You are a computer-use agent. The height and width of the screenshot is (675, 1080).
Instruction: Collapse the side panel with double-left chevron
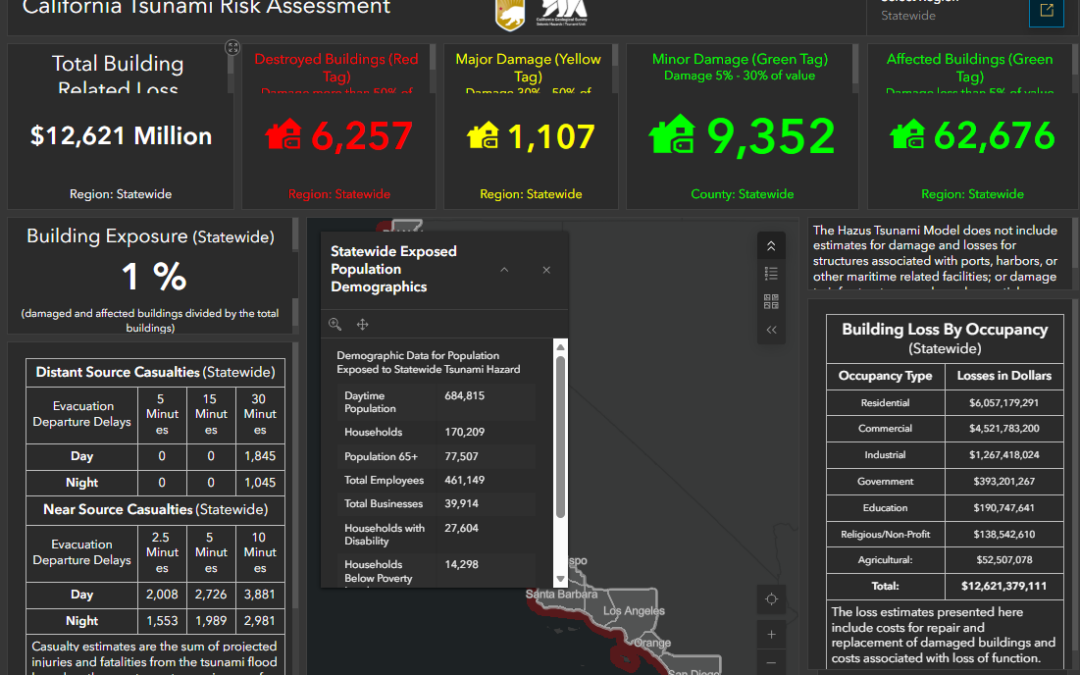[770, 329]
